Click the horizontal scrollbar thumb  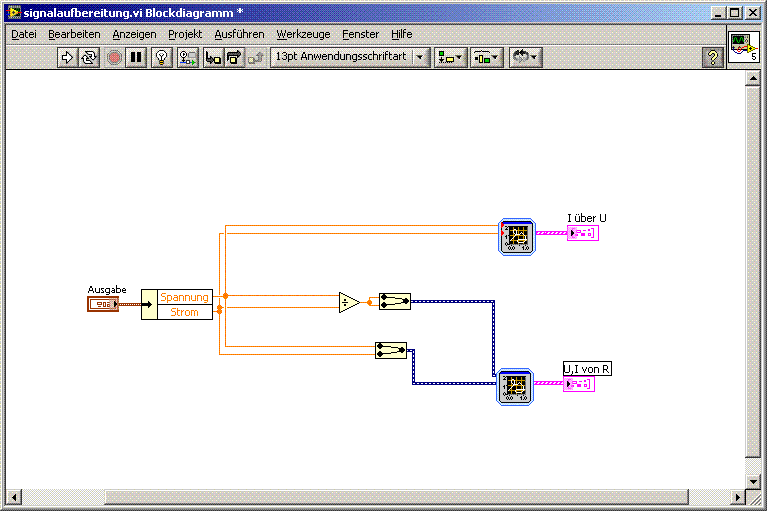click(397, 498)
